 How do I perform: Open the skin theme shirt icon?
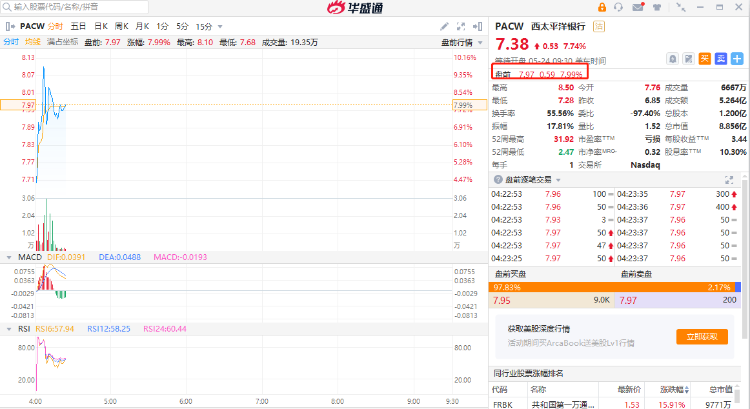click(x=657, y=7)
